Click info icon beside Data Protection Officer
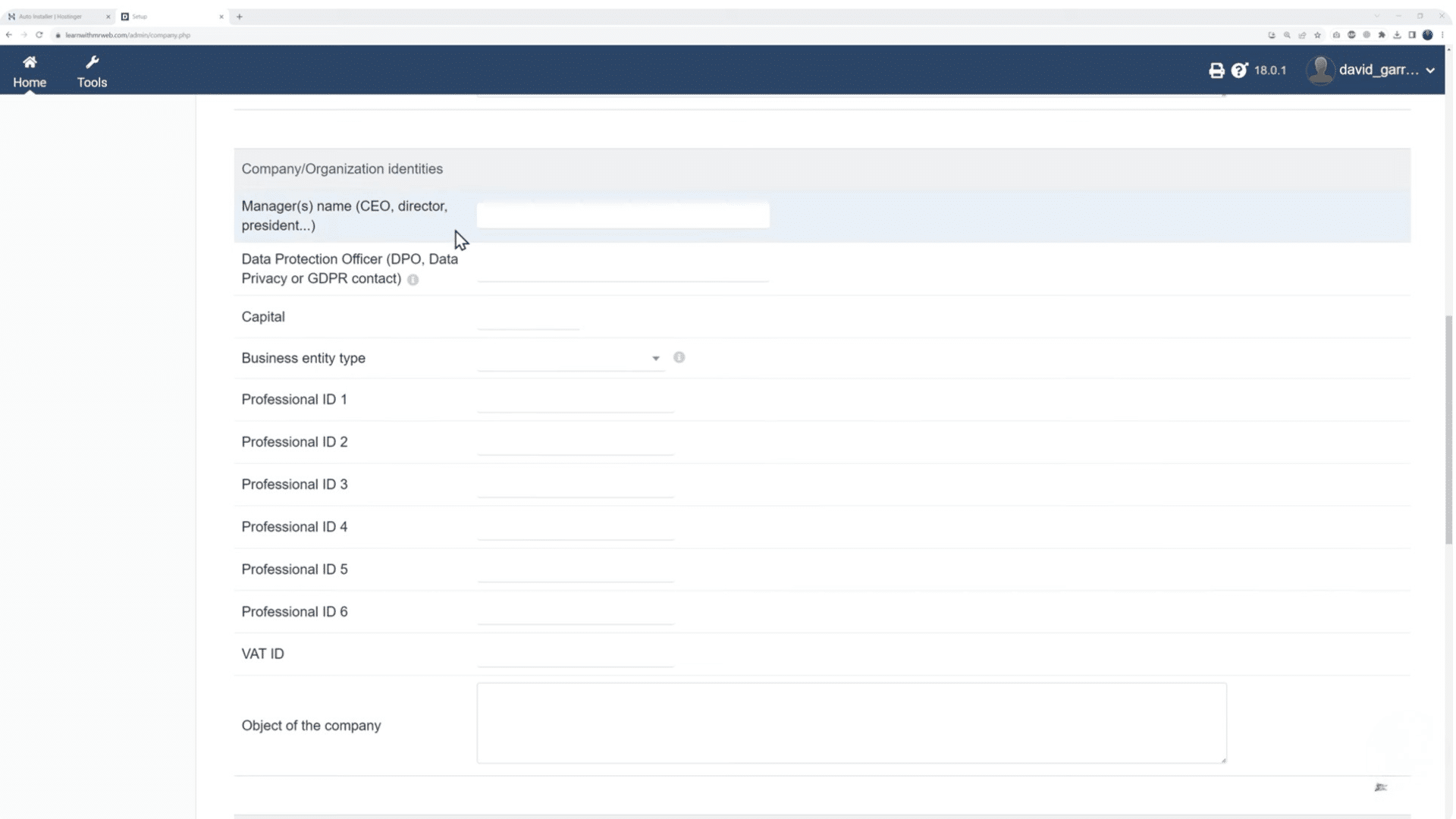 [413, 280]
